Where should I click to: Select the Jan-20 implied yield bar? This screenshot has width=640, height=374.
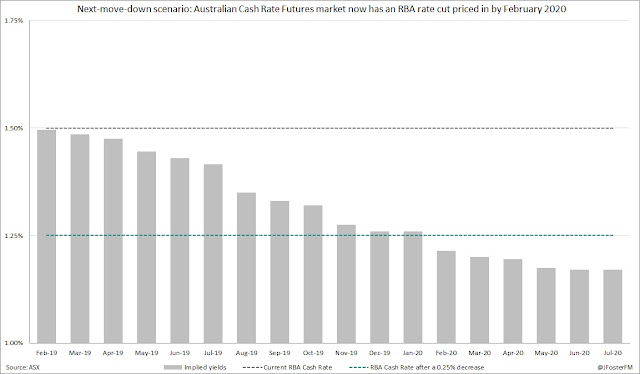click(413, 287)
